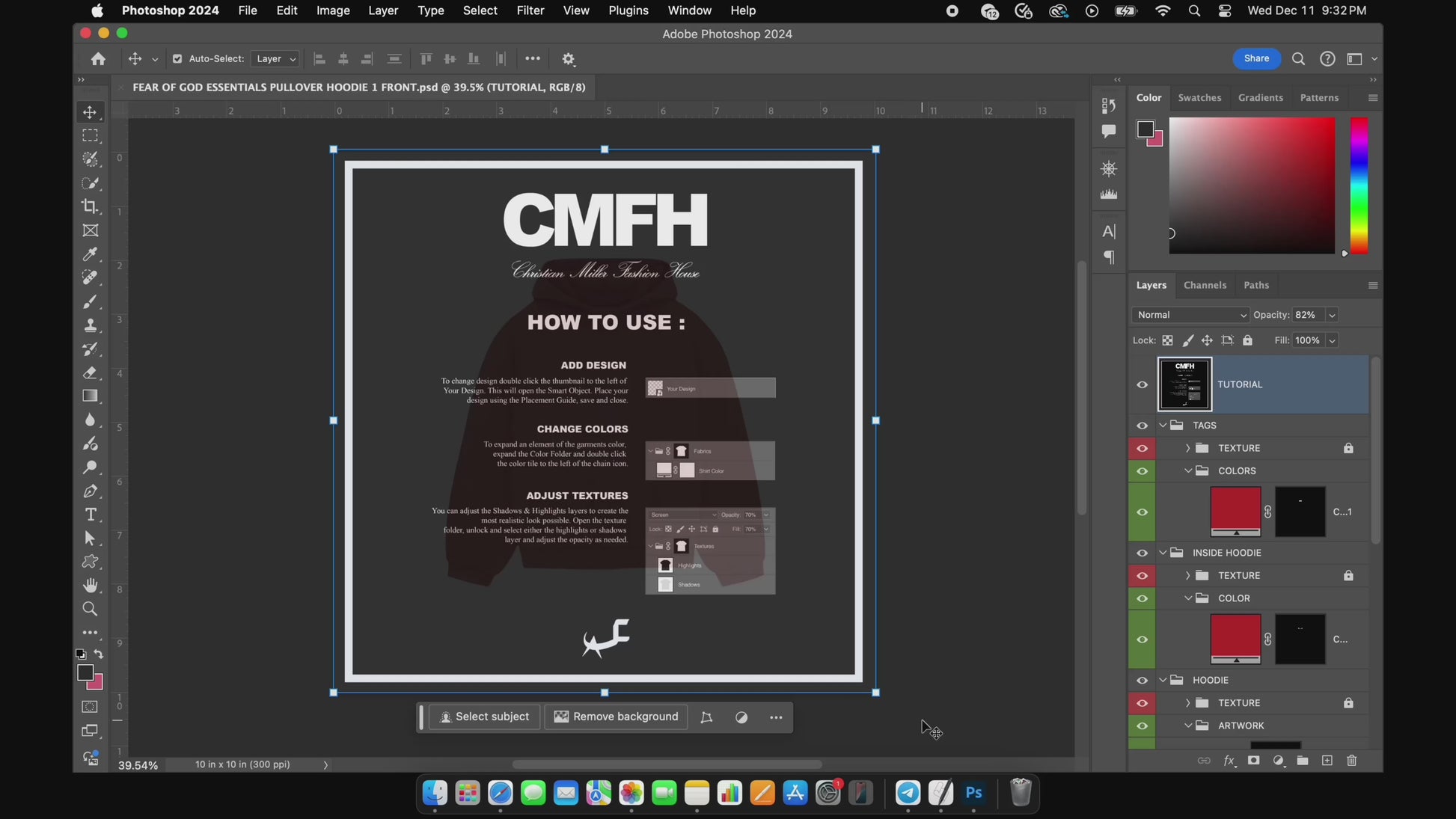Screen dimensions: 1456x819
Task: Toggle visibility of COLOR group
Action: pos(1142,598)
